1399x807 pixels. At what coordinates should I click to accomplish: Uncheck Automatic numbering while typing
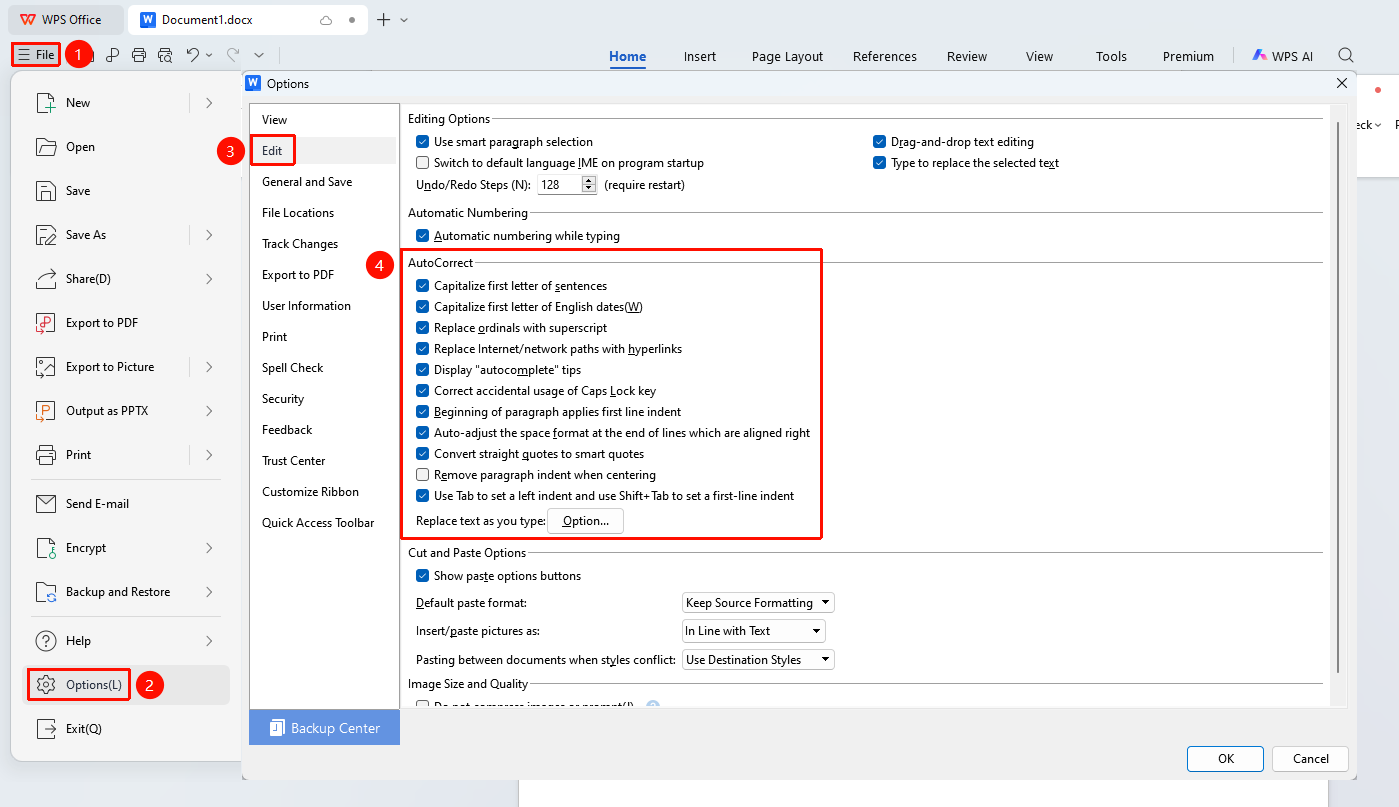[x=423, y=236]
